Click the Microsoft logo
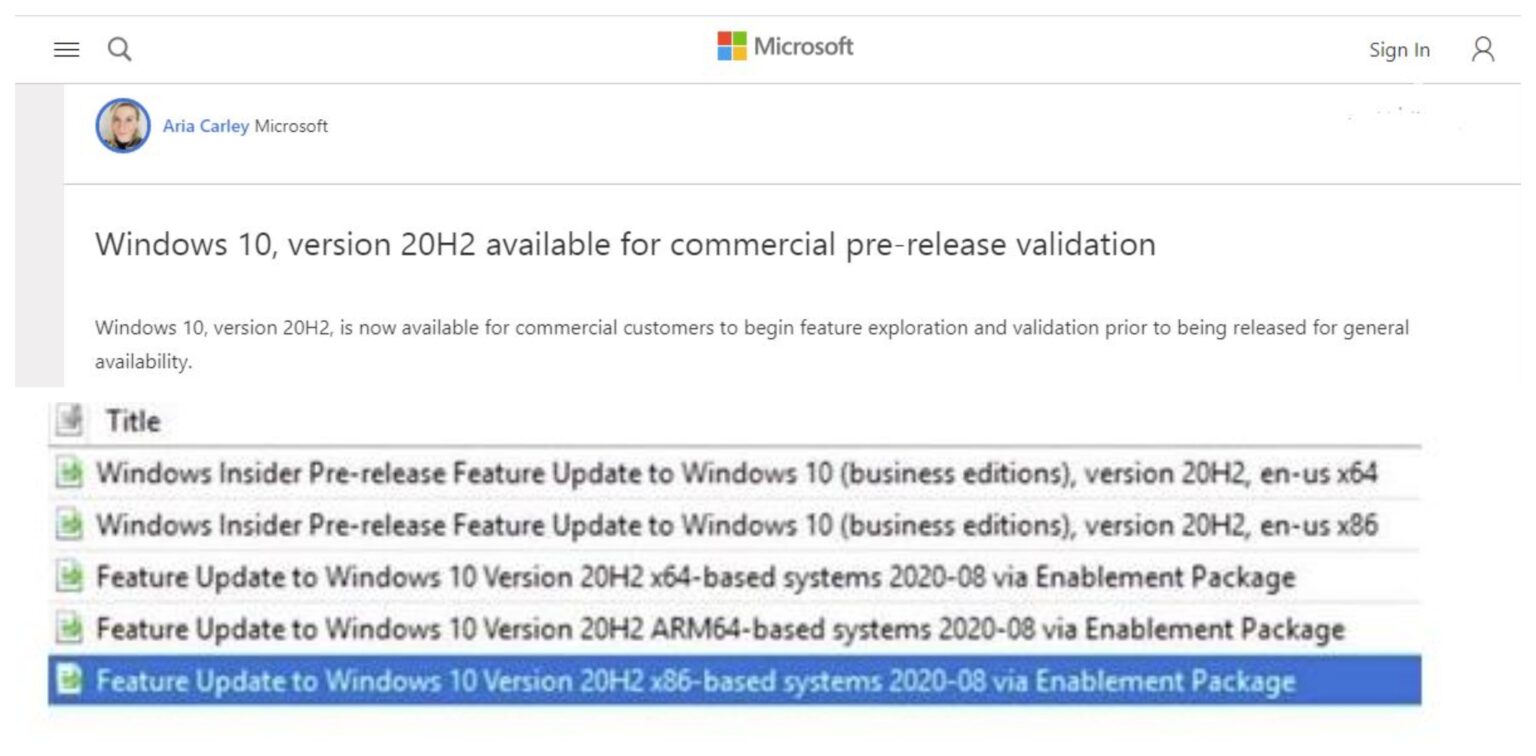1536x756 pixels. point(783,44)
